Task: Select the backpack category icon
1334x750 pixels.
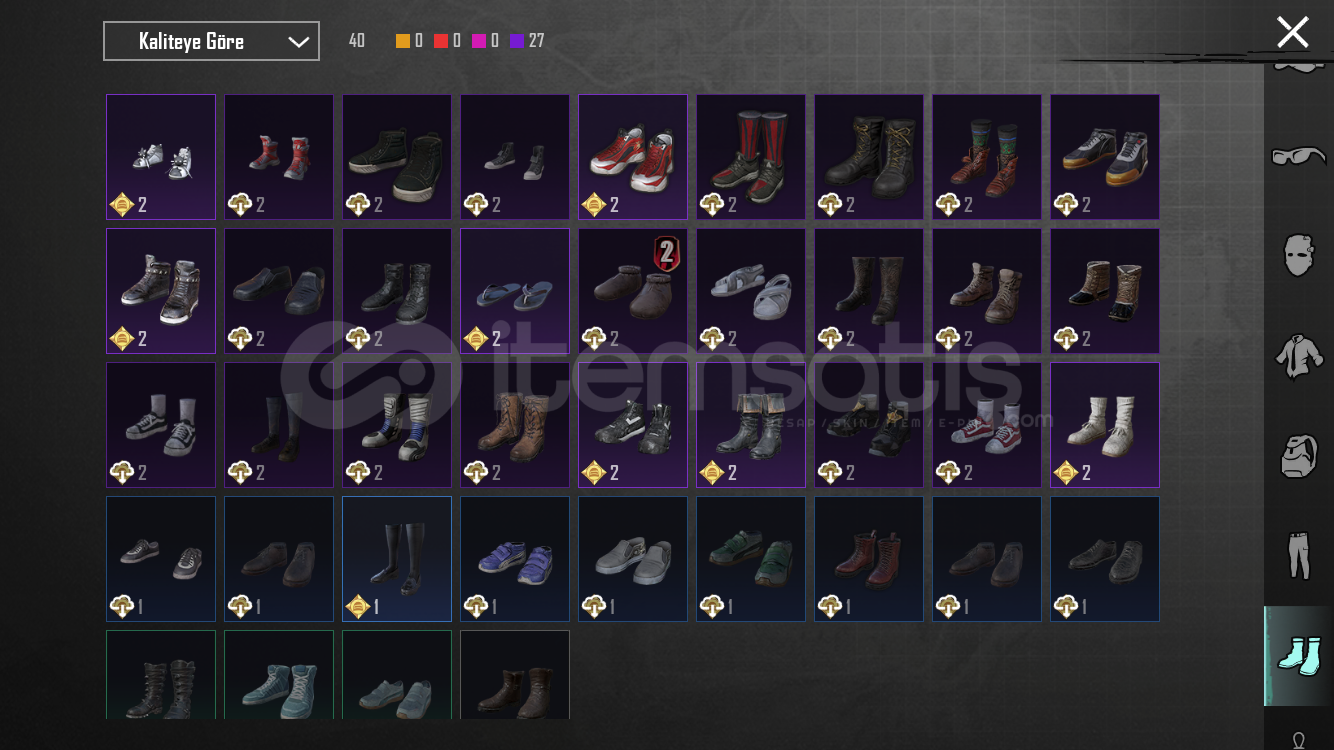Action: click(x=1298, y=456)
